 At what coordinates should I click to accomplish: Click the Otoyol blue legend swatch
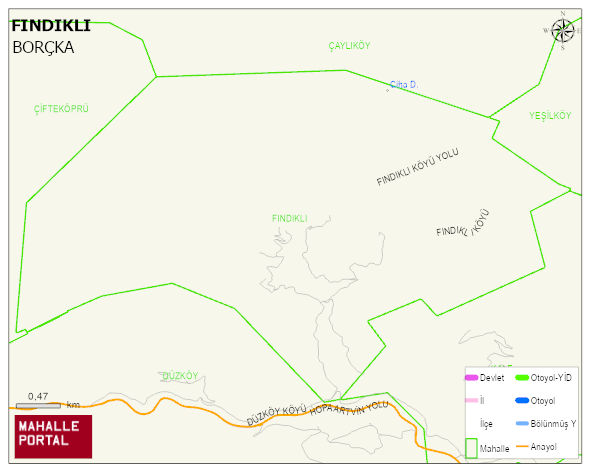tap(522, 400)
